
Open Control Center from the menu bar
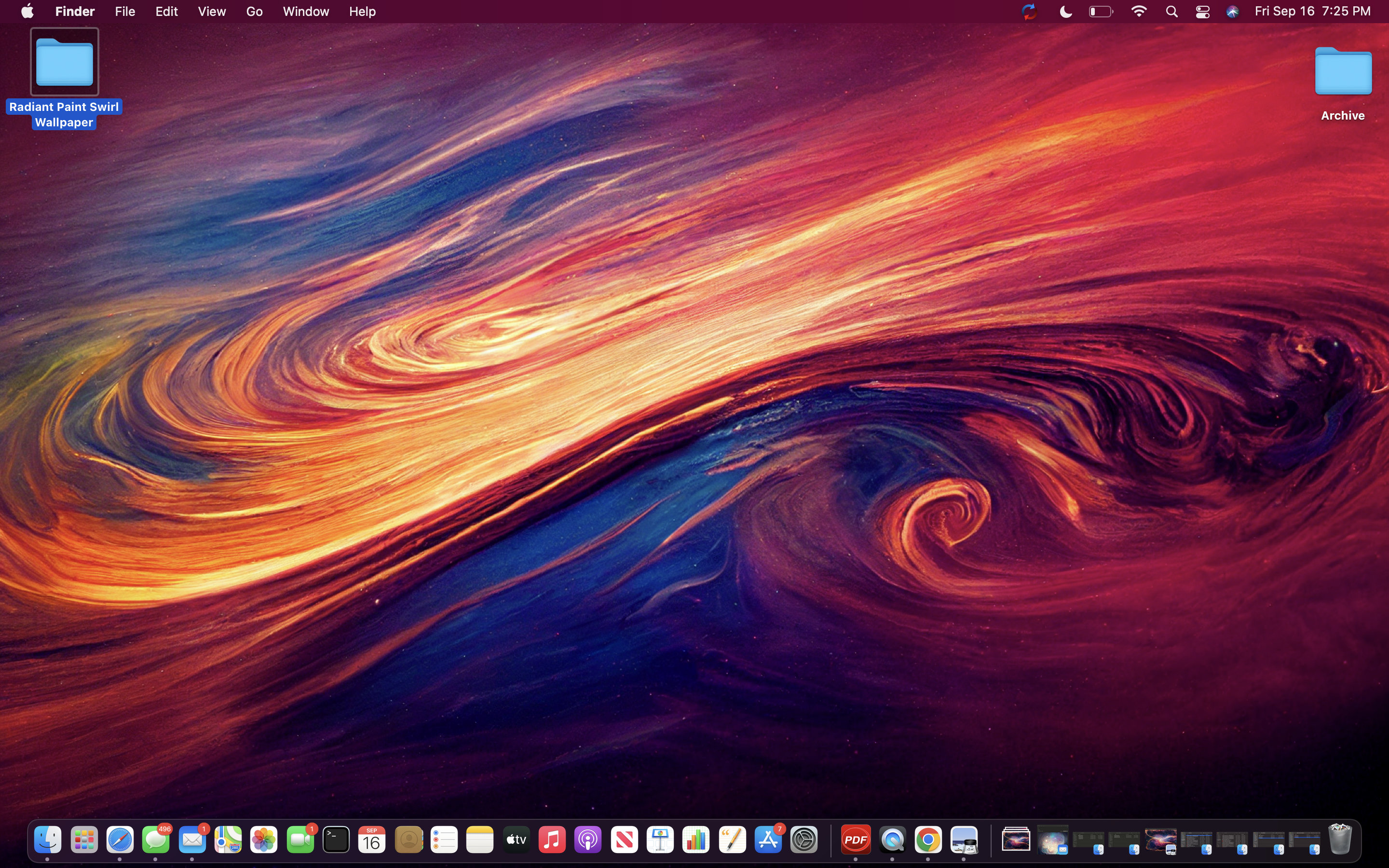1202,11
